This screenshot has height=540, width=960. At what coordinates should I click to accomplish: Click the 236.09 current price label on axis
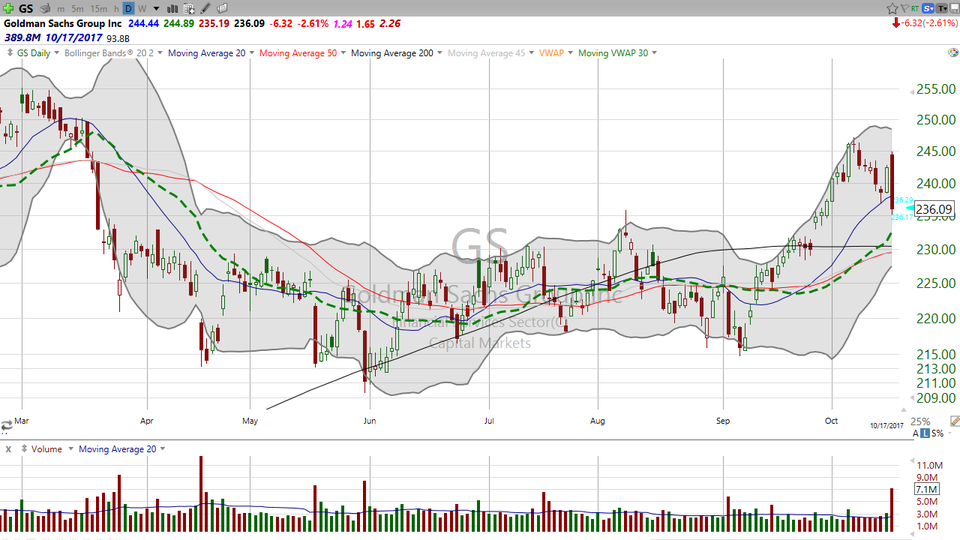pyautogui.click(x=934, y=209)
